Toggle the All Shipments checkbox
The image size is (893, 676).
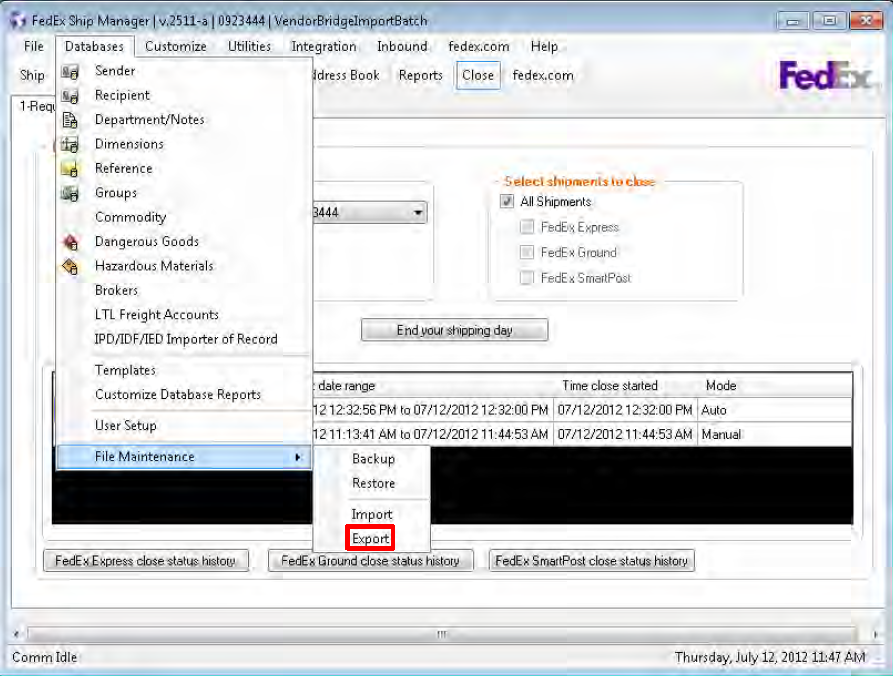coord(507,201)
